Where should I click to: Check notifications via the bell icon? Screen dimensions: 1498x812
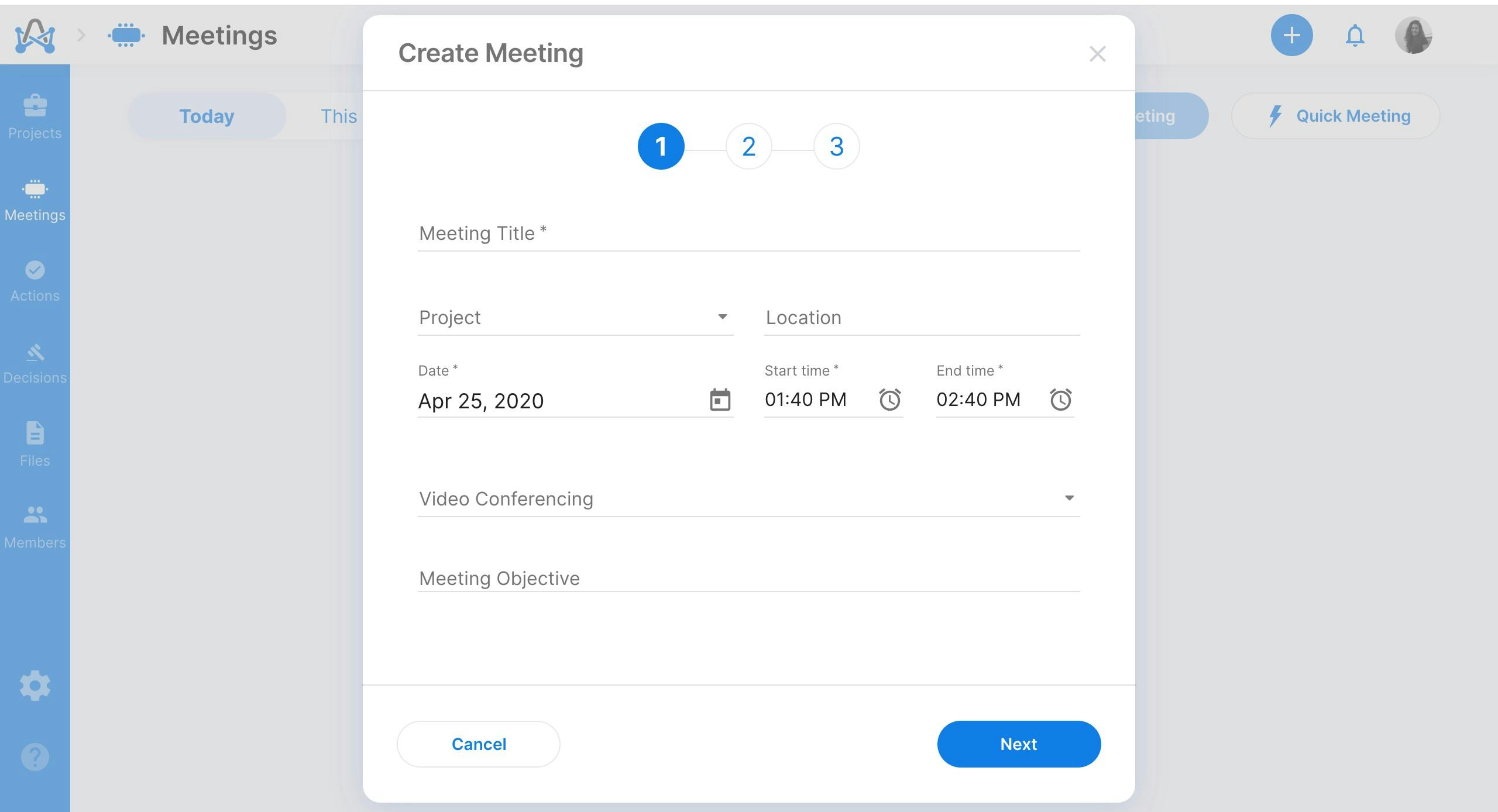point(1355,36)
